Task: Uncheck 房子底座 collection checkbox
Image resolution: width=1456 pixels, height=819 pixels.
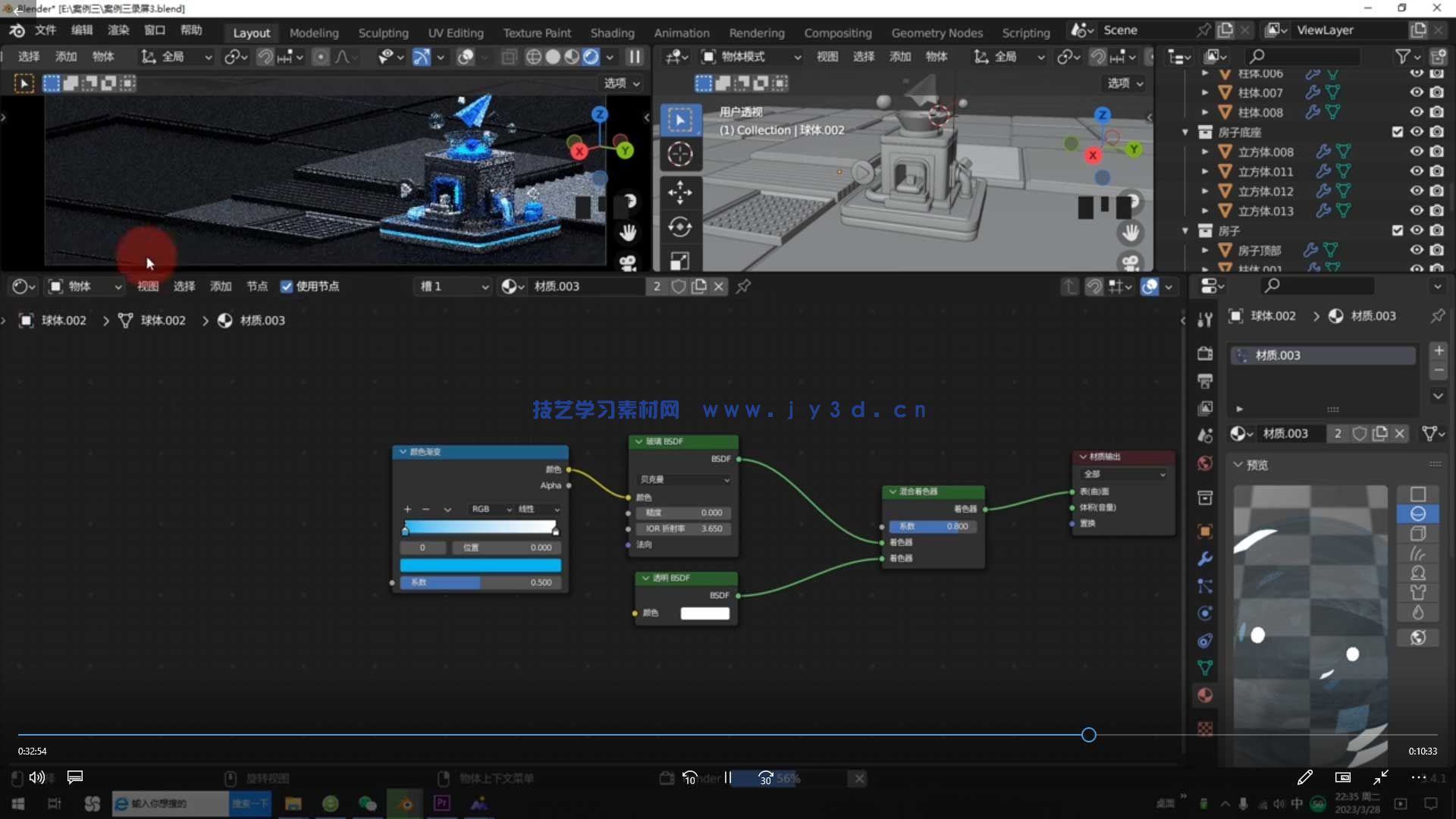Action: (1397, 132)
